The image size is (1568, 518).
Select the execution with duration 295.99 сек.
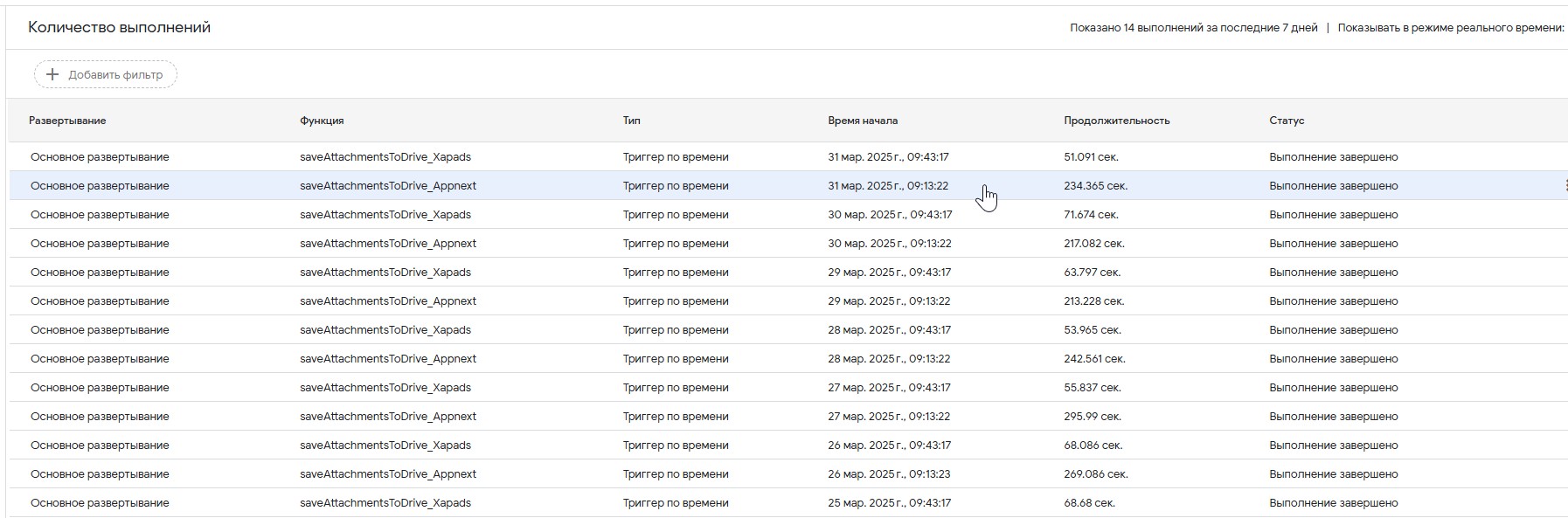click(x=788, y=417)
